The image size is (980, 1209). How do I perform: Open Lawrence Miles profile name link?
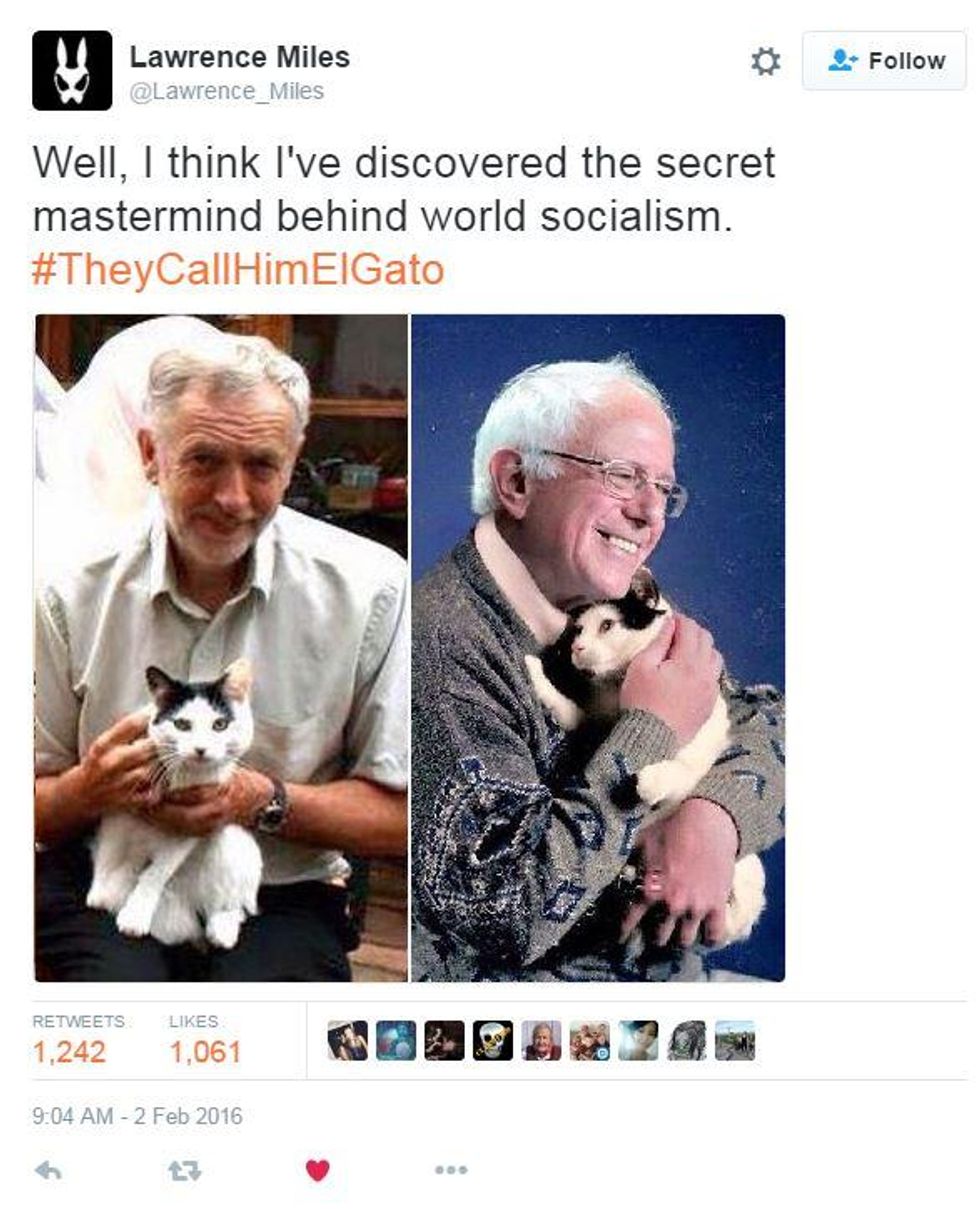click(240, 57)
